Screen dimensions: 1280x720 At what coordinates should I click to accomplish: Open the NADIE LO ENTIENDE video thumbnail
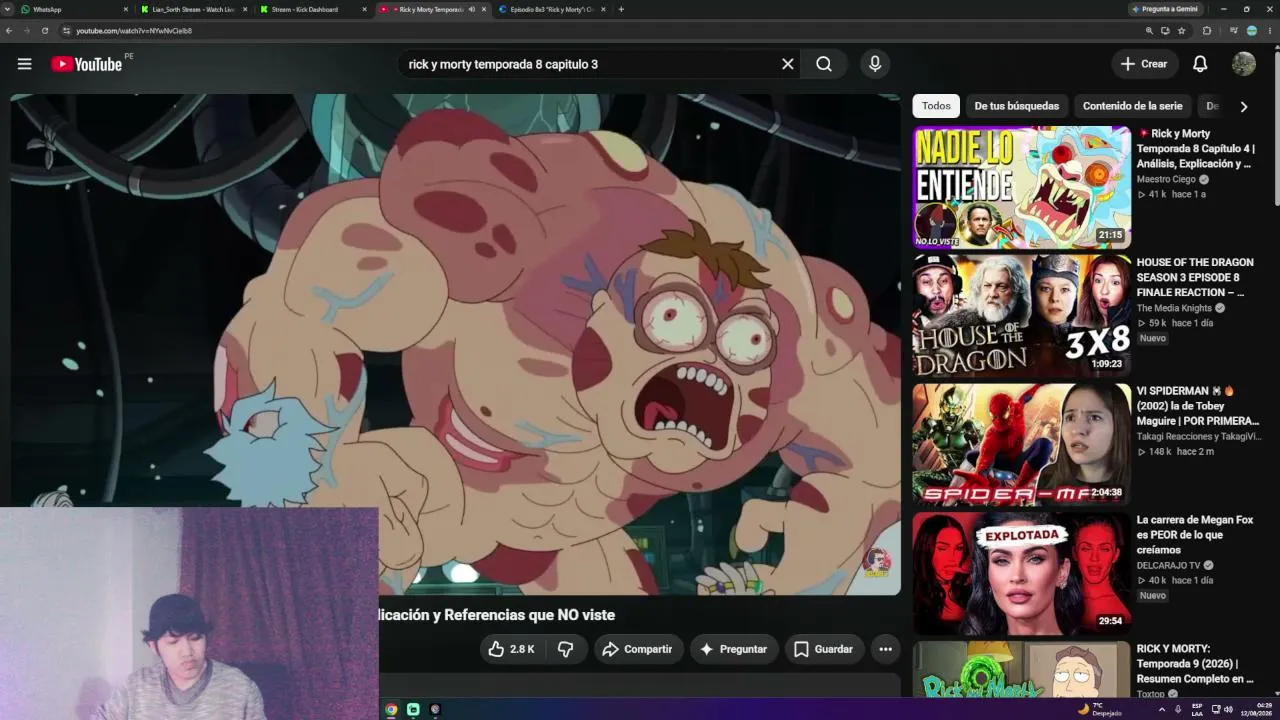pyautogui.click(x=1021, y=187)
